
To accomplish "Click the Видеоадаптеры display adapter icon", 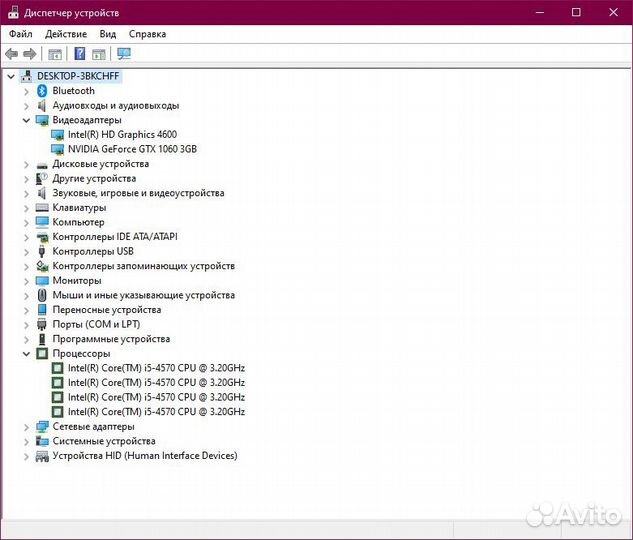I will pos(42,120).
